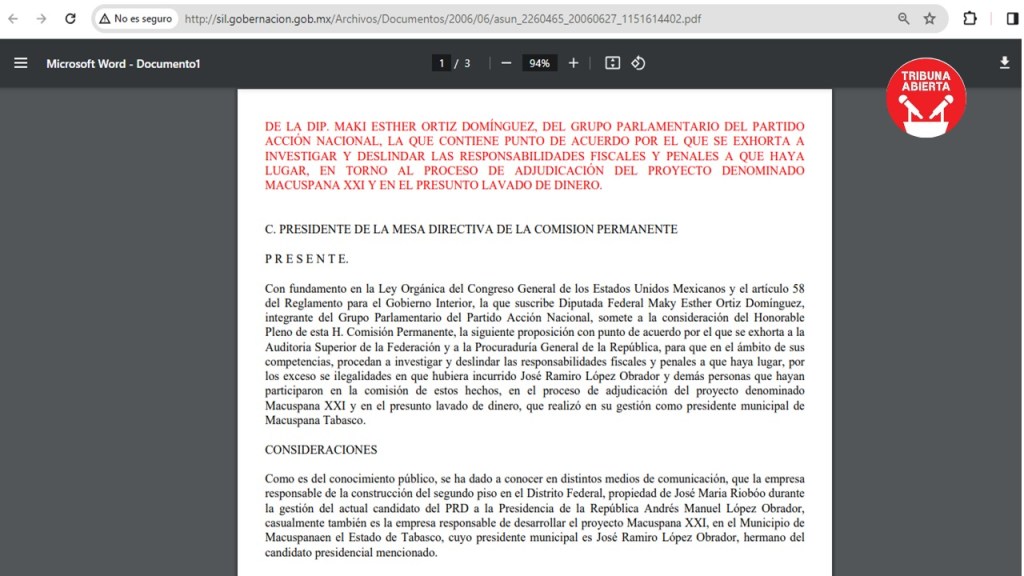Screen dimensions: 1024x576
Task: Click the Tribuna Abierta logo
Action: point(926,97)
